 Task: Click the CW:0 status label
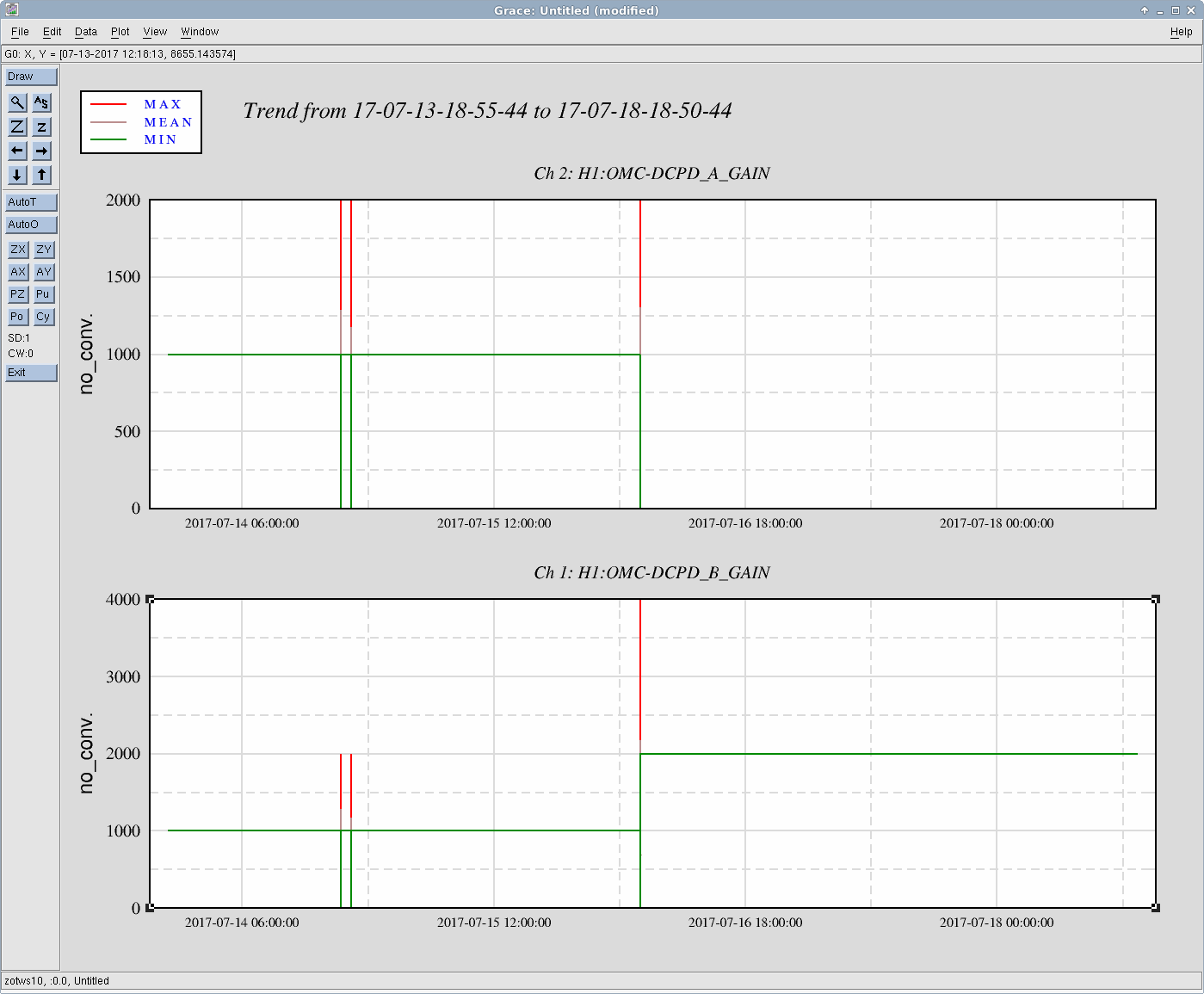[21, 354]
